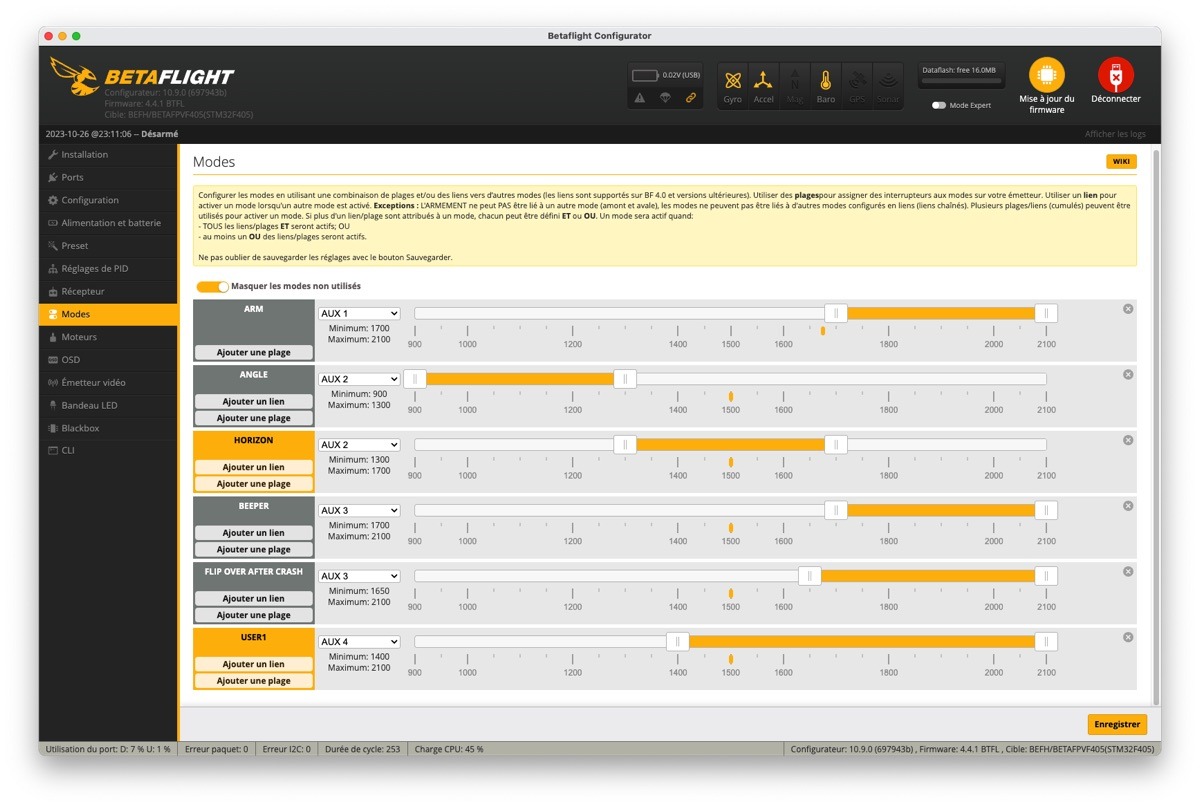Open the CLI tab

pyautogui.click(x=109, y=450)
